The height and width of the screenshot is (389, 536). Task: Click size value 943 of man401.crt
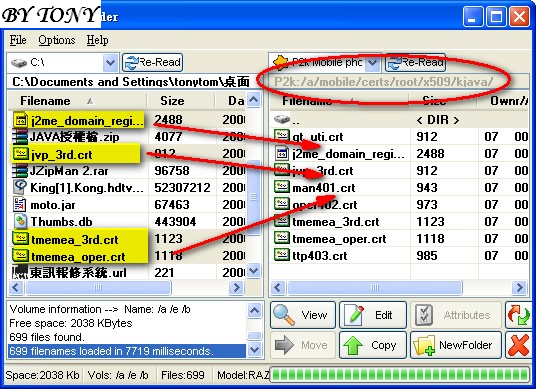pos(427,187)
